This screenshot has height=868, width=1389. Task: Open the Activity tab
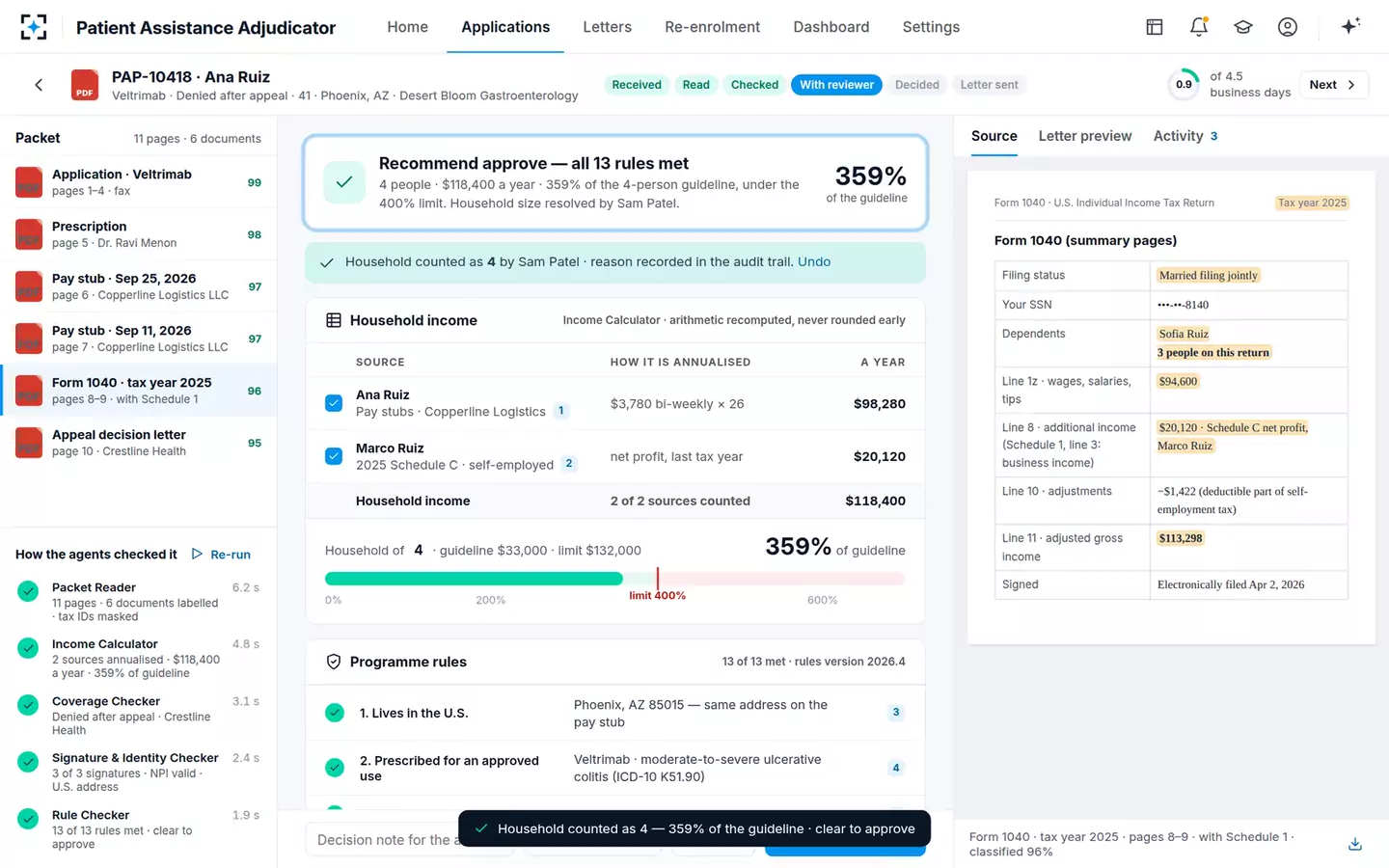[1185, 136]
